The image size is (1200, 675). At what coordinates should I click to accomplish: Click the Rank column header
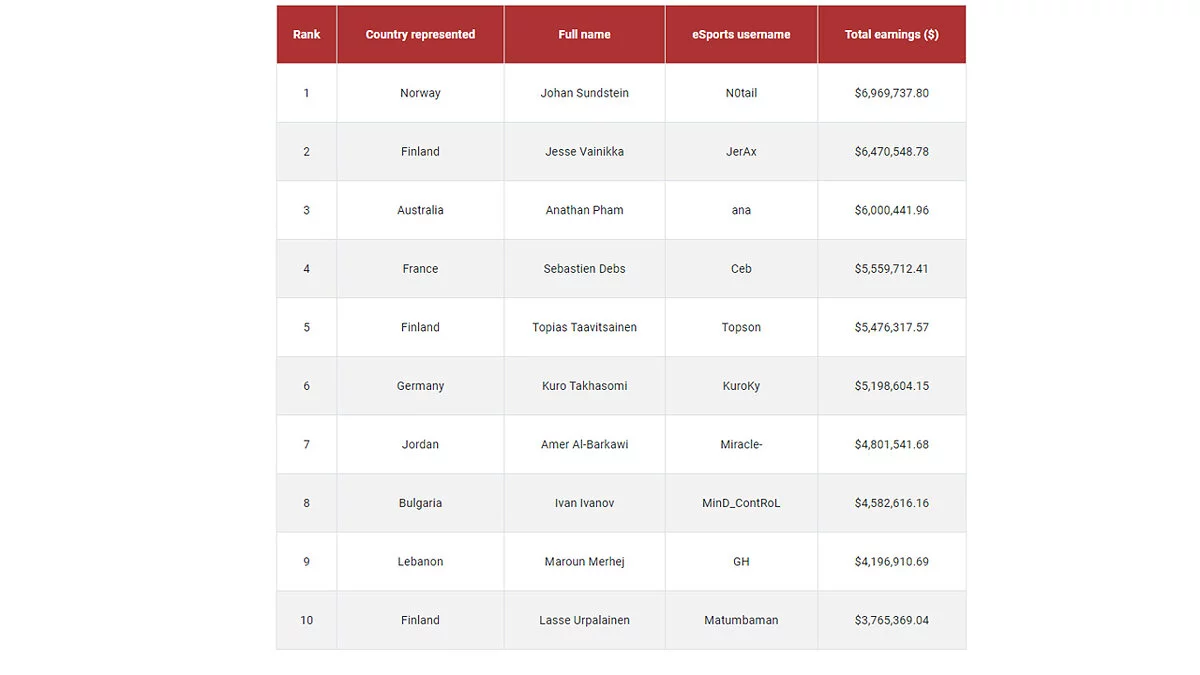306,34
